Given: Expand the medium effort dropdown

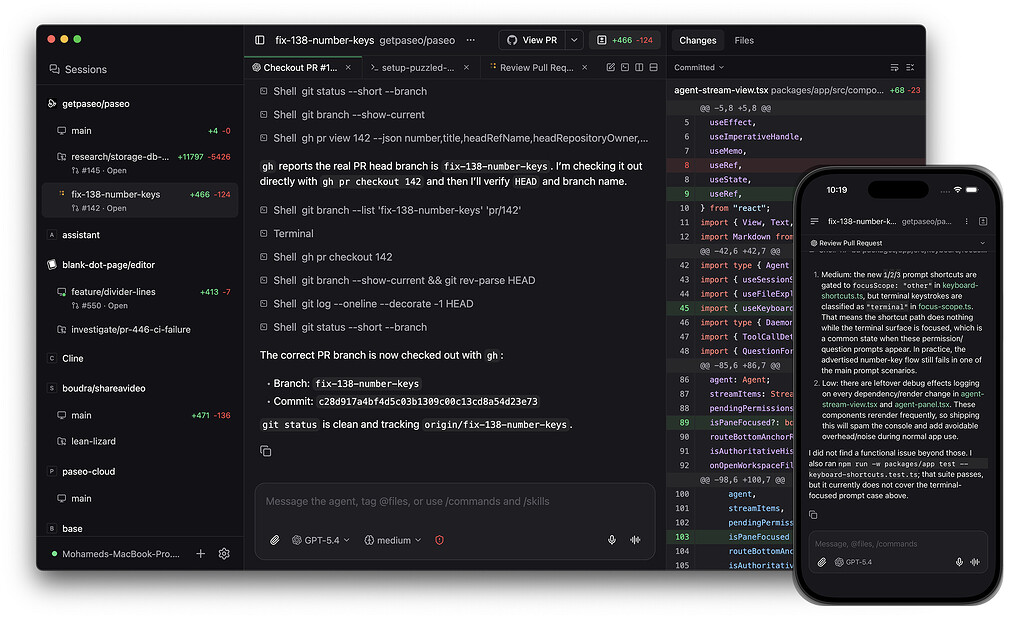Looking at the screenshot, I should point(393,540).
